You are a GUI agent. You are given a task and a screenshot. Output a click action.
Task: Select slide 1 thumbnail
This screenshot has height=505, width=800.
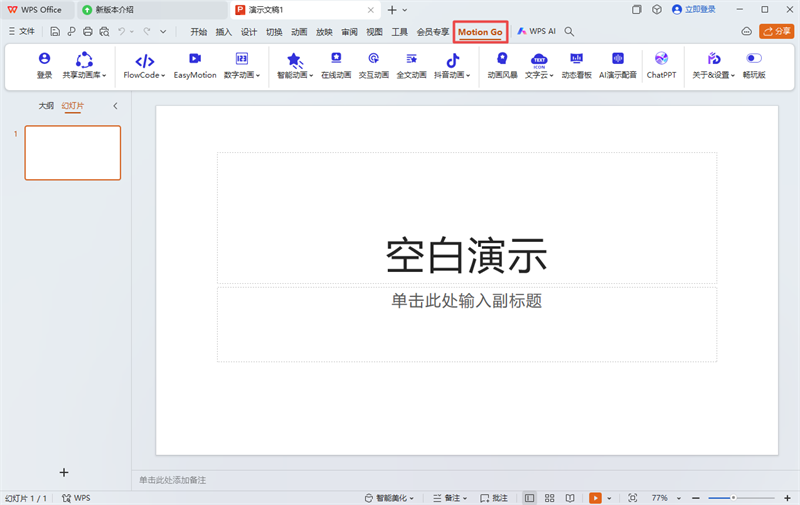73,153
